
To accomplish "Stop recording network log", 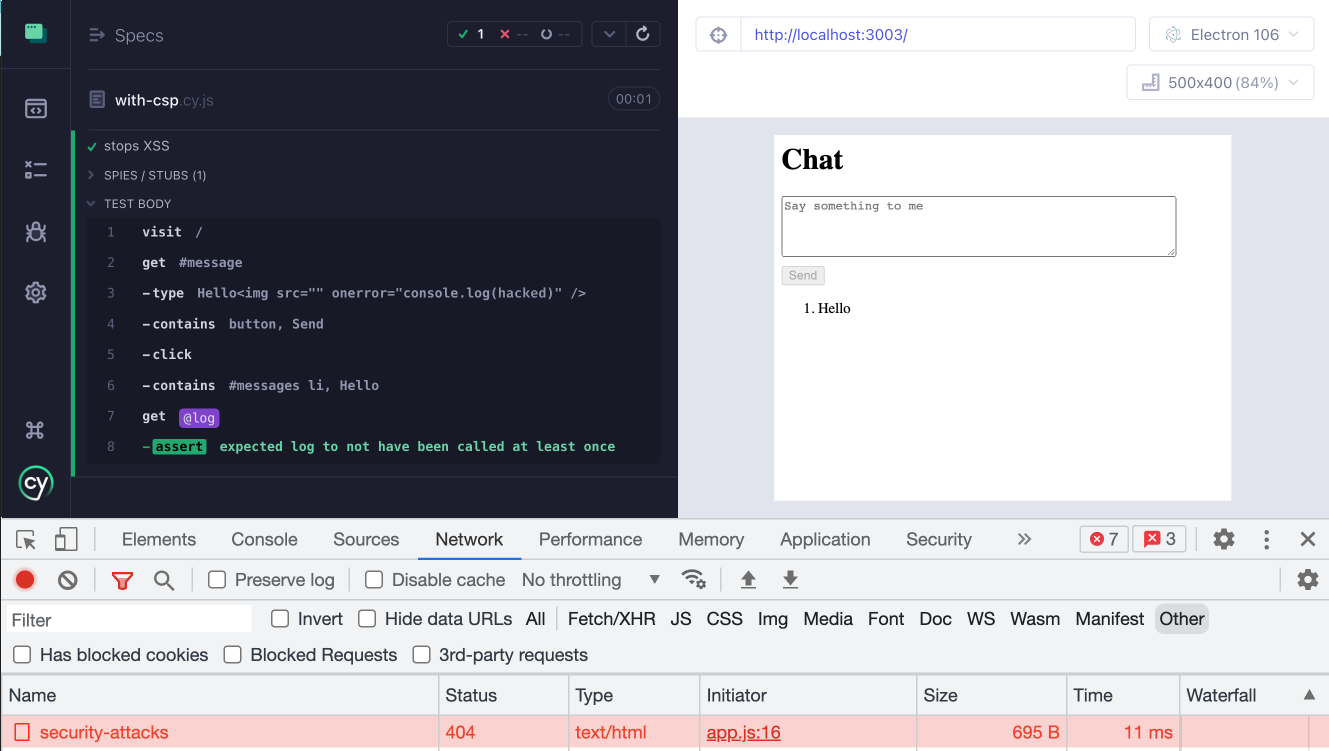I will pyautogui.click(x=25, y=580).
